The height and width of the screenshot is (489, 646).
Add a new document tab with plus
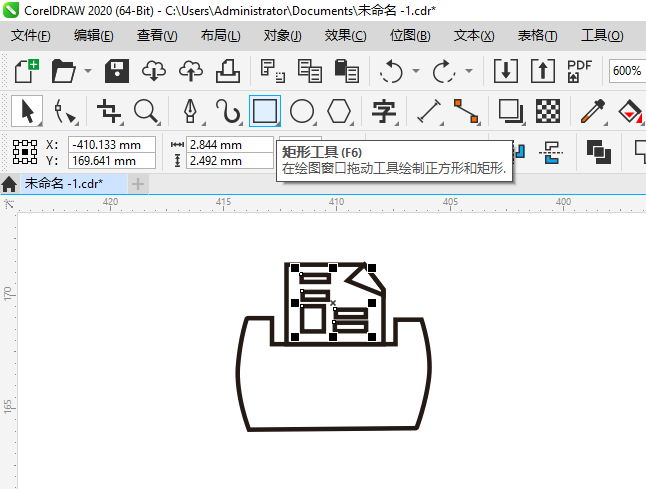[138, 184]
